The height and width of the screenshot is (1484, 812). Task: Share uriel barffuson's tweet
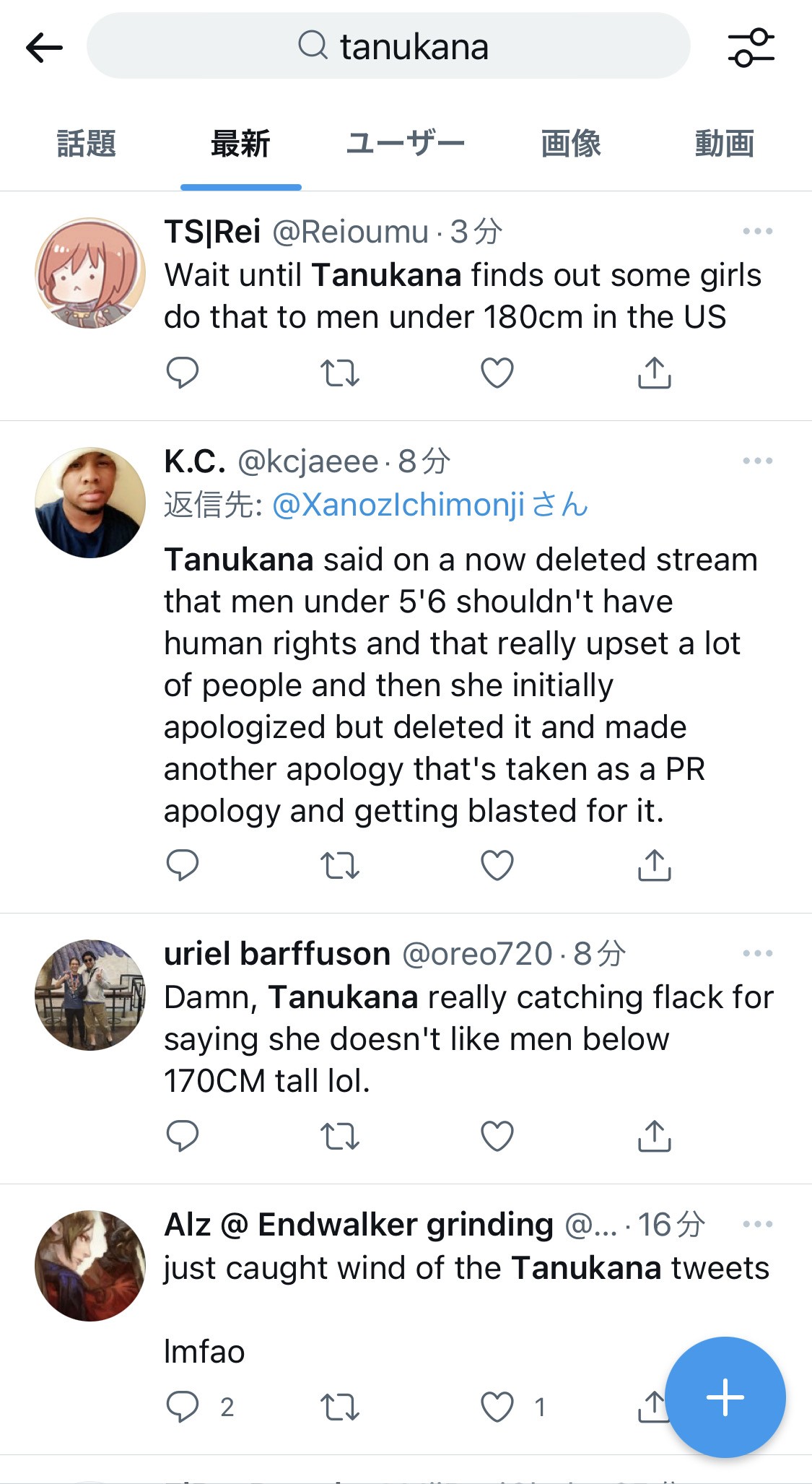(654, 1135)
